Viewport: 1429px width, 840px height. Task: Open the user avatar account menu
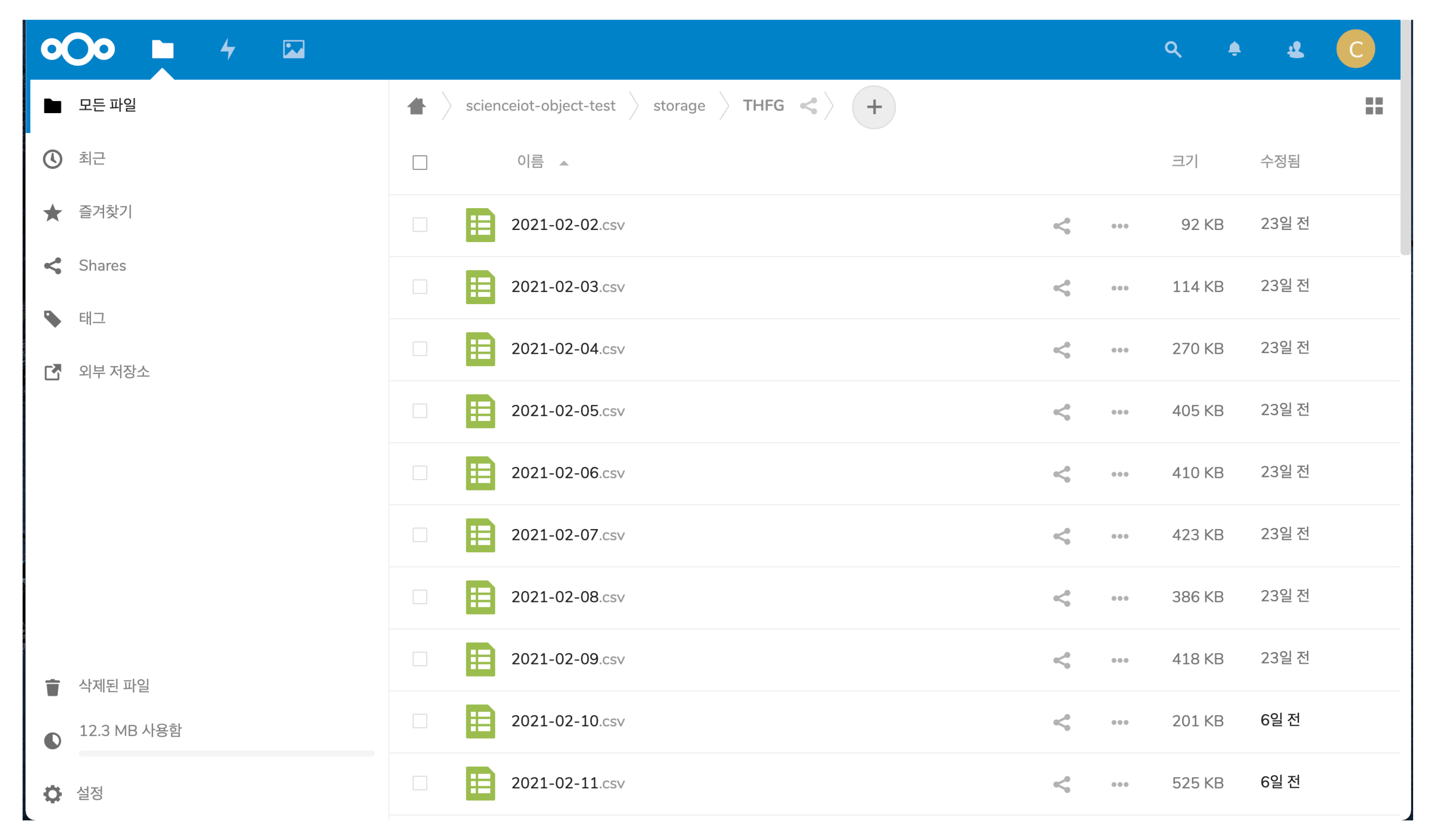[x=1355, y=49]
